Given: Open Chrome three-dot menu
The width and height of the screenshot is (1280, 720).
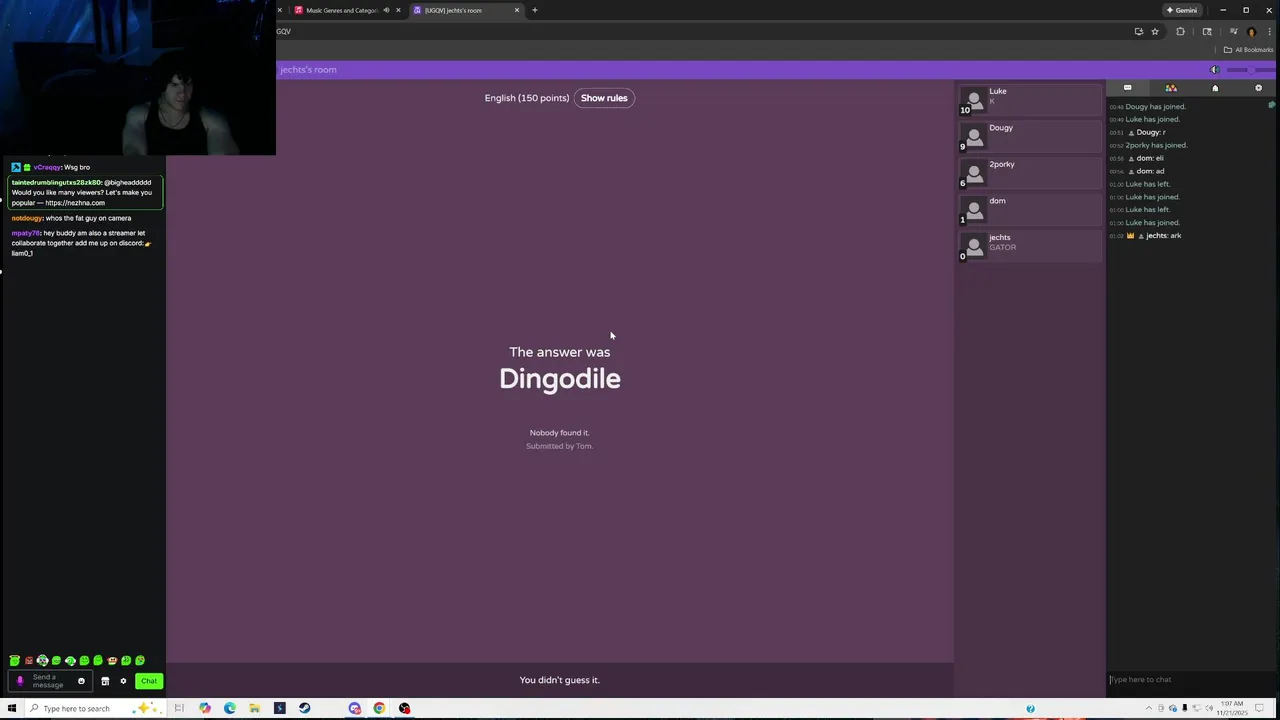Looking at the screenshot, I should pyautogui.click(x=1270, y=32).
